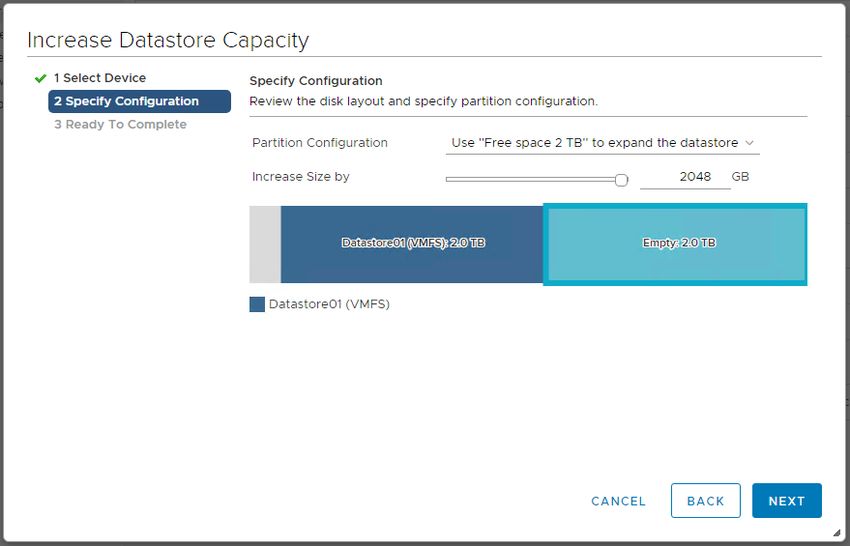
Task: Proceed with the NEXT button
Action: 787,500
